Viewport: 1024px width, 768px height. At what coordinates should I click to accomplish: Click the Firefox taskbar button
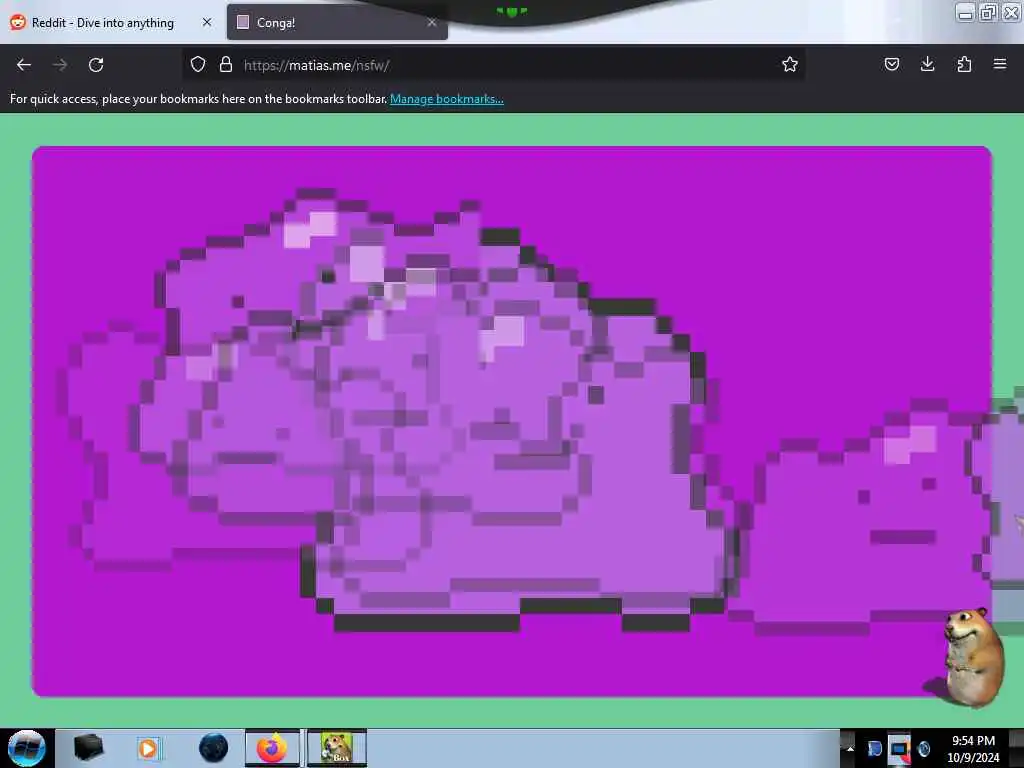(x=272, y=748)
